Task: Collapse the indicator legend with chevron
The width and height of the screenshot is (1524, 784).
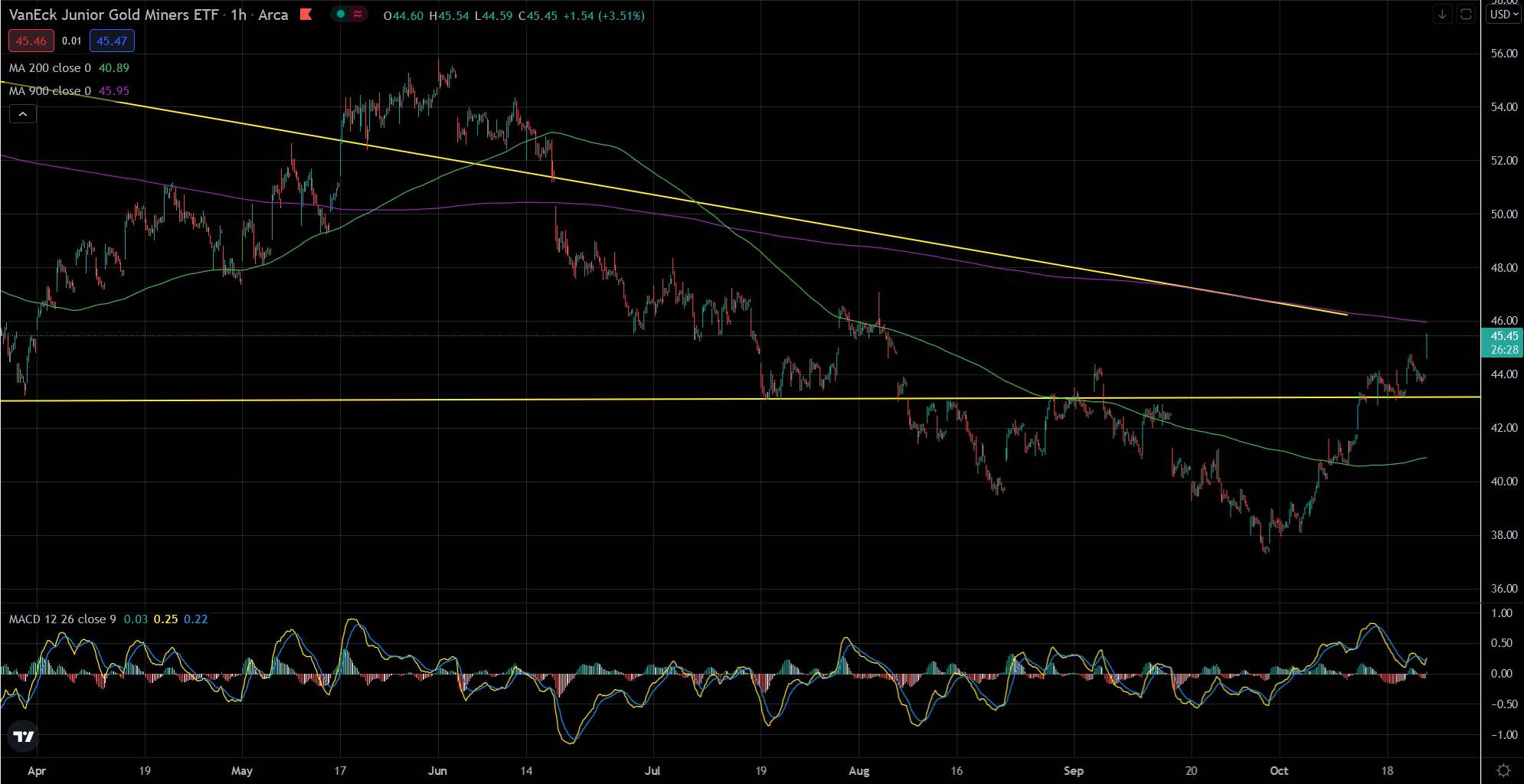Action: 23,114
